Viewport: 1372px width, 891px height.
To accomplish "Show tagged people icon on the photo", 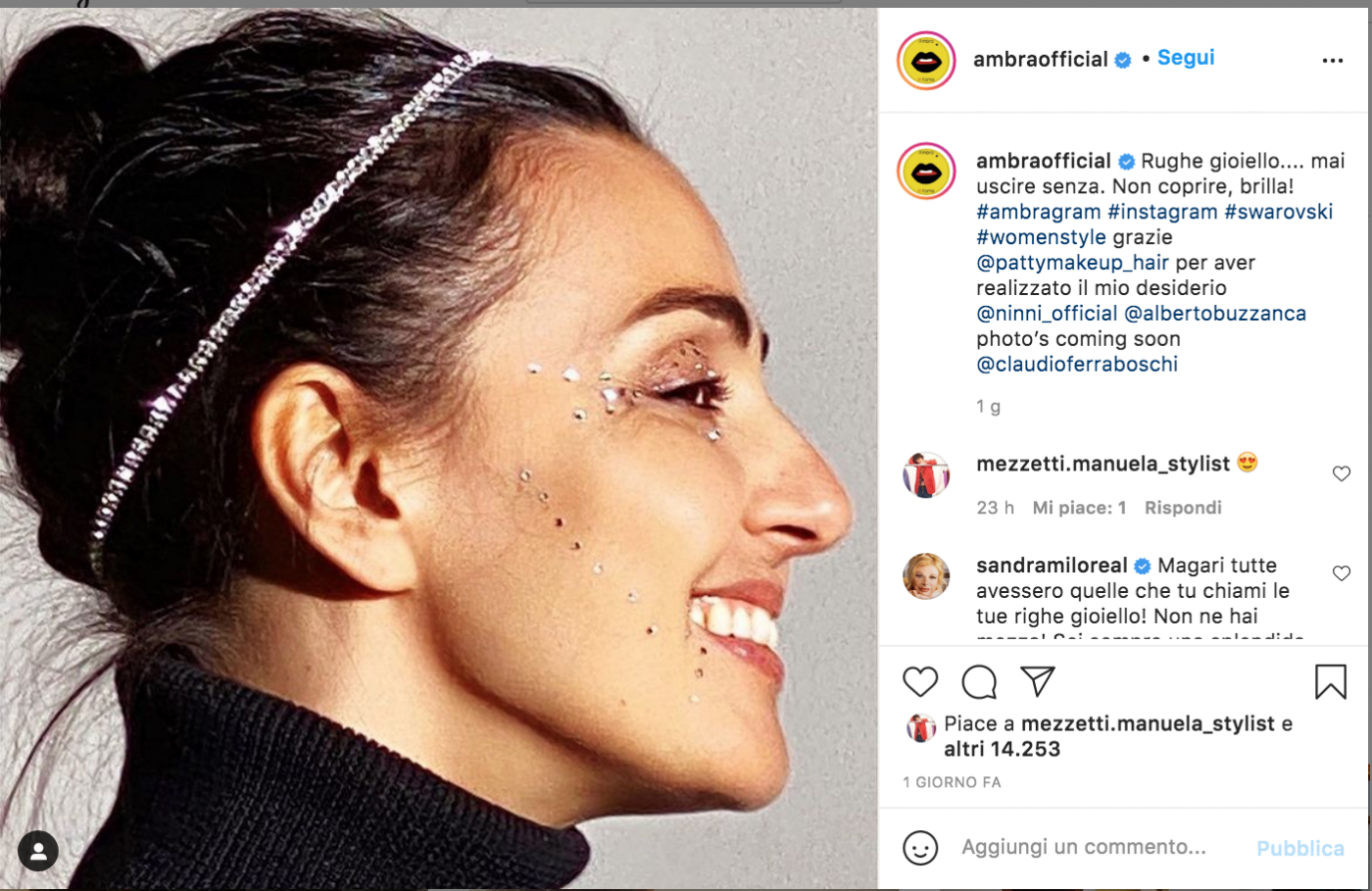I will tap(38, 851).
